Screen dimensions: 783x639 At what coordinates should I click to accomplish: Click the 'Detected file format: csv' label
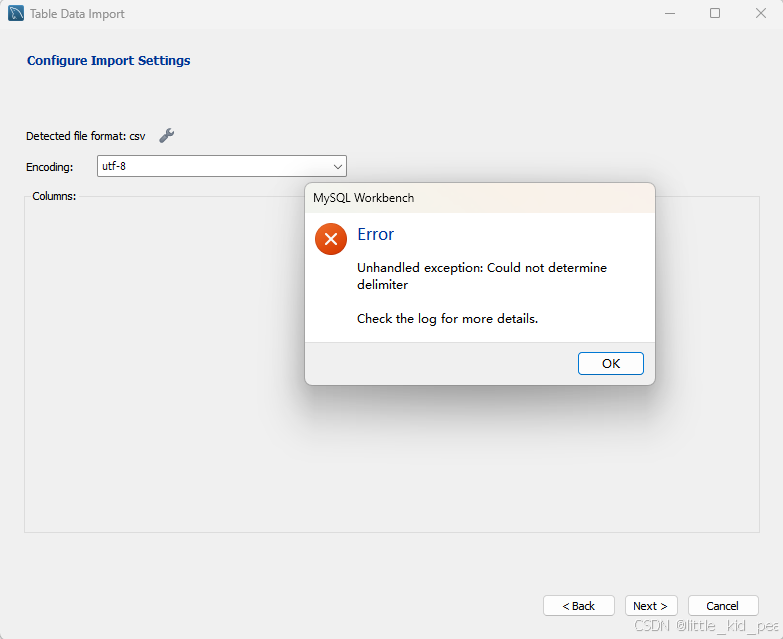pyautogui.click(x=85, y=136)
